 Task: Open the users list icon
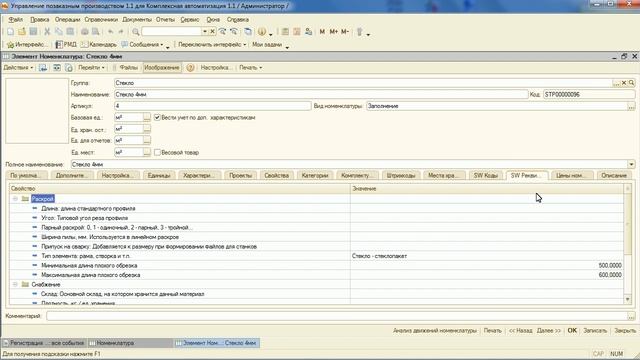[x=309, y=31]
